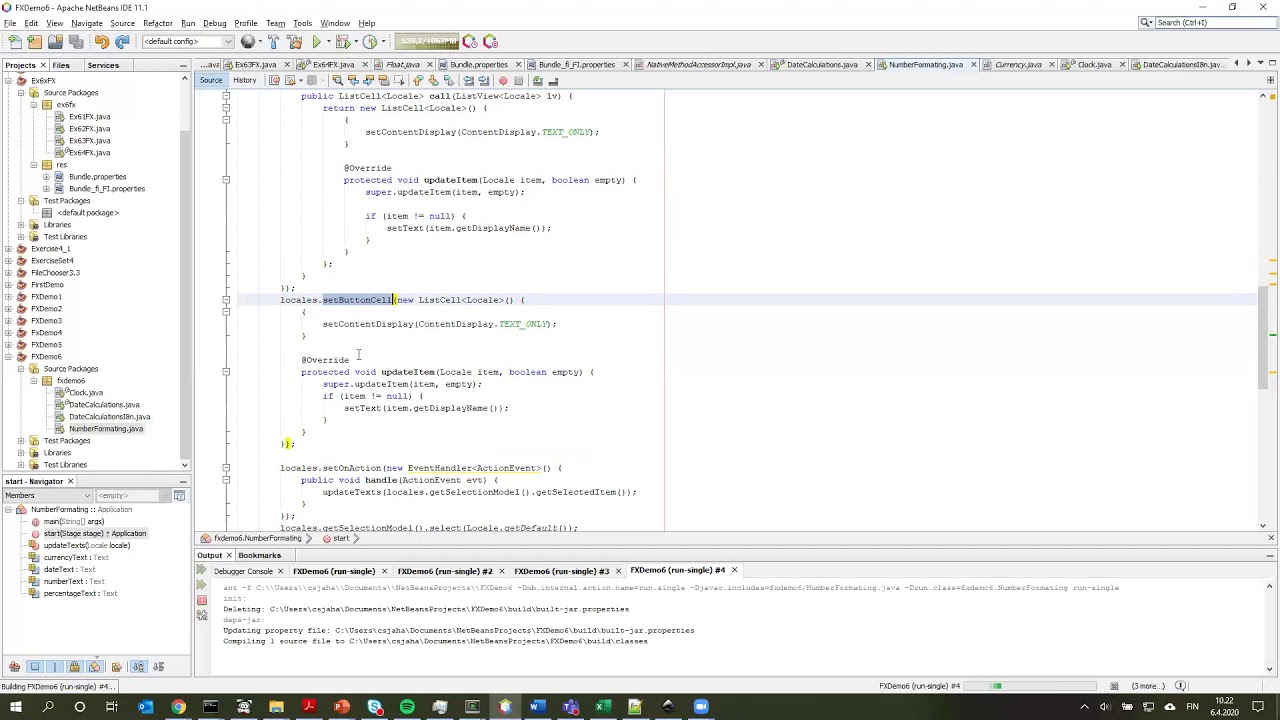
Task: Click the fxdemo6.NumberFormating breadcrumb
Action: pos(257,539)
